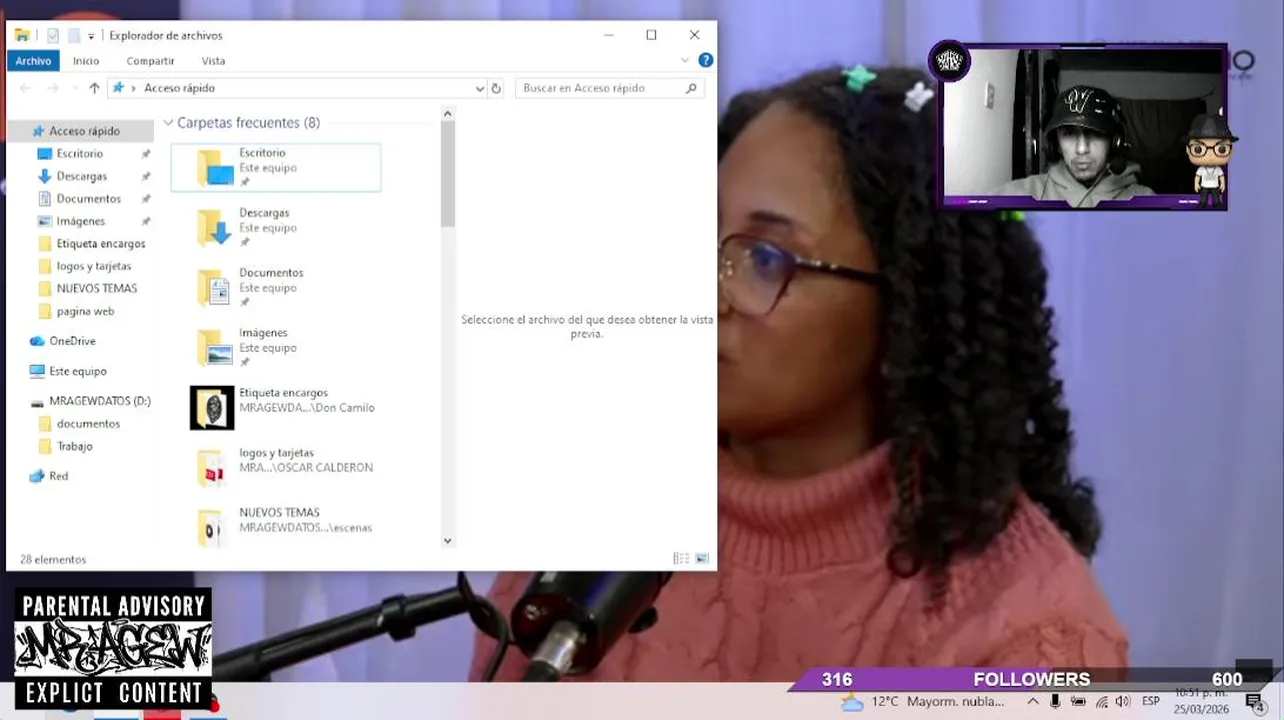Switch to the Inicio ribbon tab
Screen dimensions: 1284x720
tap(86, 61)
